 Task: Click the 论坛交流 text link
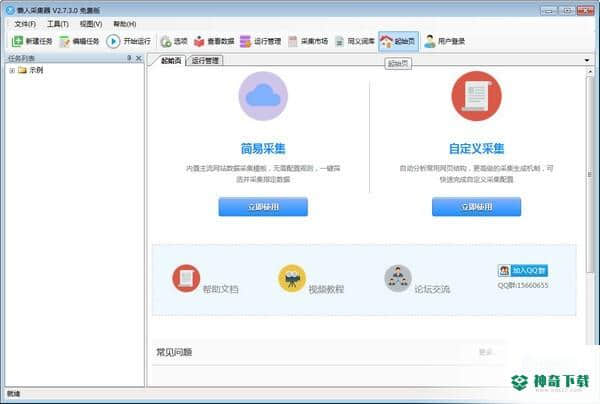432,289
